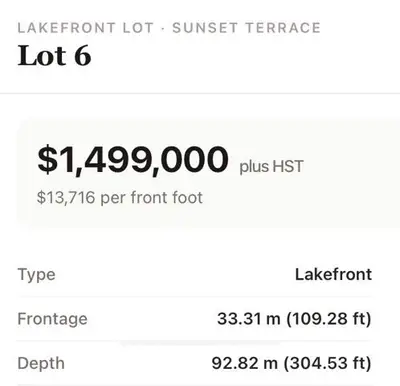Click the SUNSET TERRACE text in header

(246, 28)
